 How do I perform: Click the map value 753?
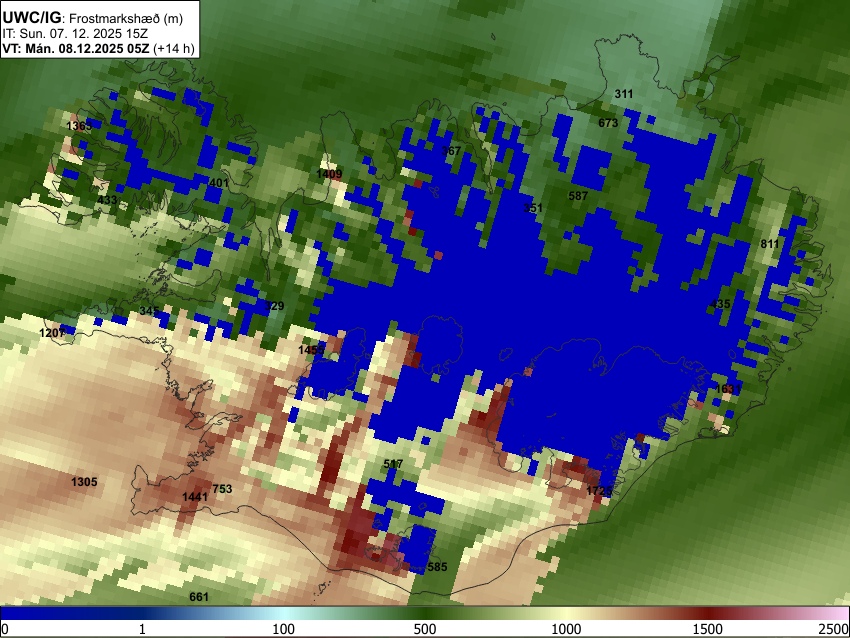point(222,488)
